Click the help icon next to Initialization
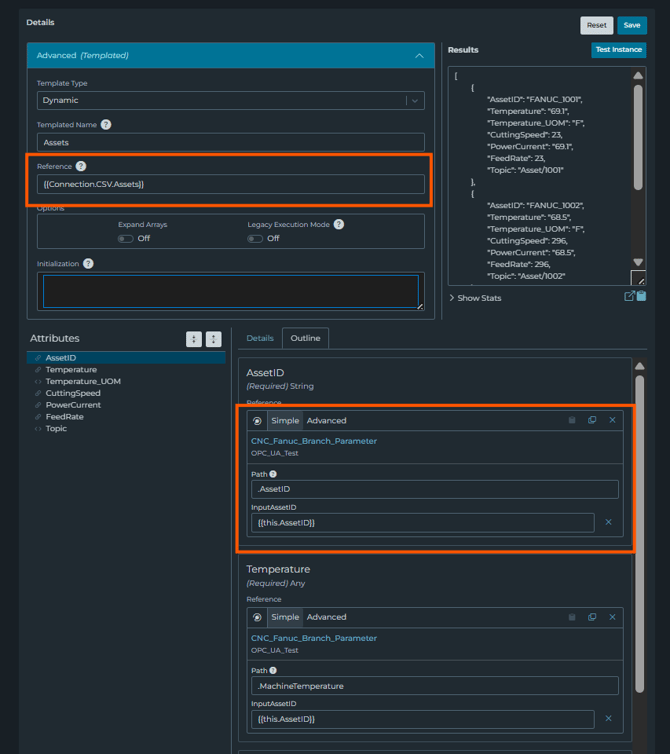Viewport: 670px width, 754px height. pos(88,264)
